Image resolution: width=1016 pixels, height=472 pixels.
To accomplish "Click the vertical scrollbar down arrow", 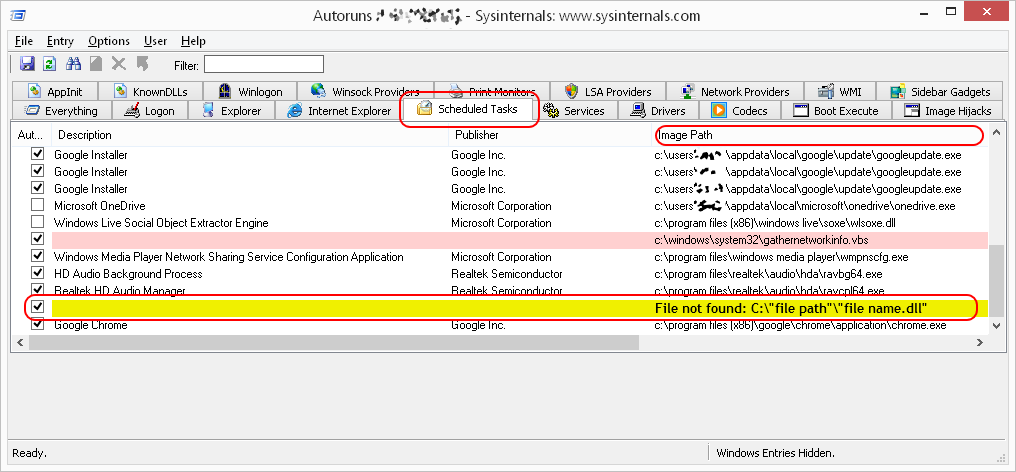I will (x=997, y=327).
